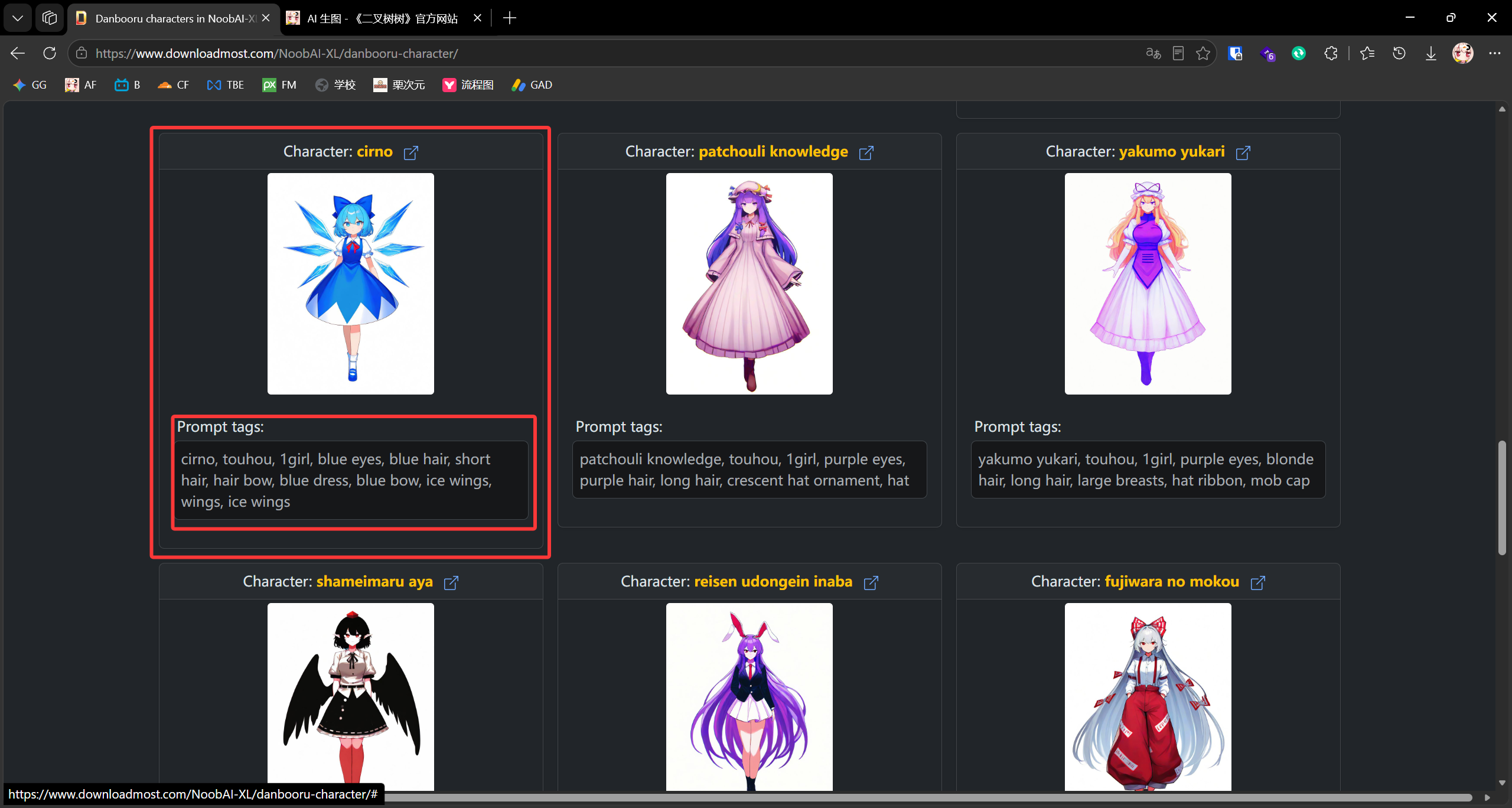1512x808 pixels.
Task: Click the yakumo yukari prompt tags box
Action: pyautogui.click(x=1148, y=470)
